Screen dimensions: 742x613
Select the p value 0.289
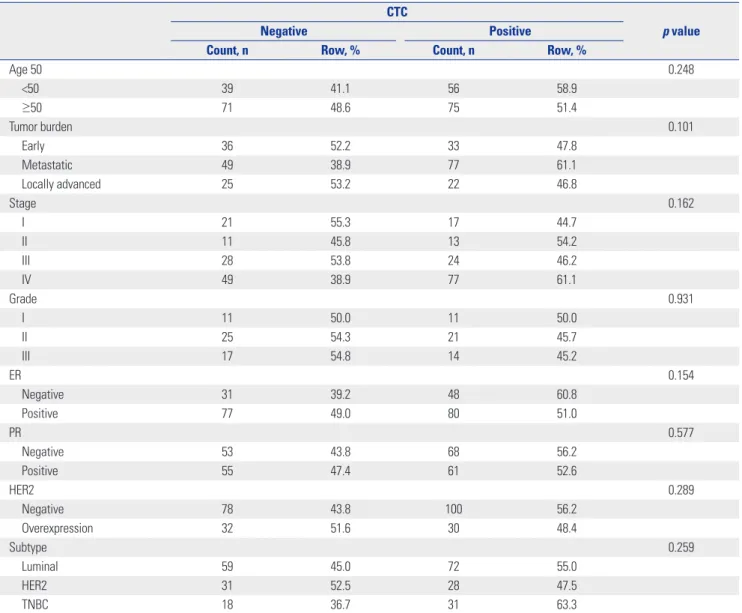click(681, 490)
